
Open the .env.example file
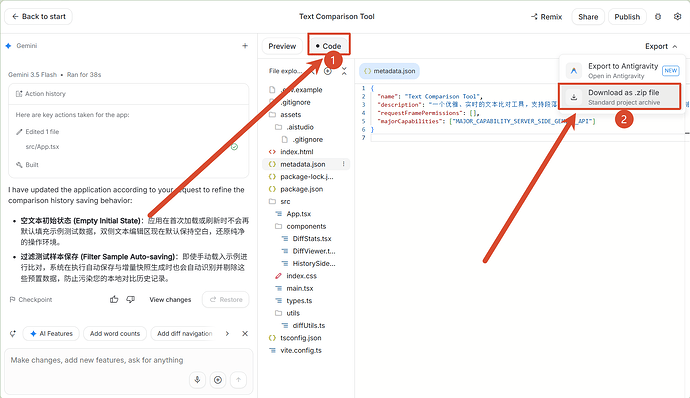301,90
